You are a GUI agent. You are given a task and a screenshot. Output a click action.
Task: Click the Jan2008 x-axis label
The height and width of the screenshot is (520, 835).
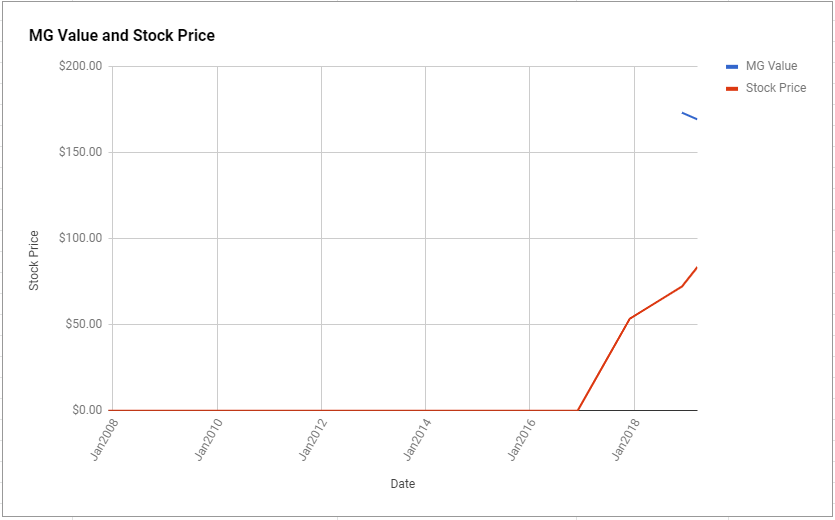click(104, 441)
